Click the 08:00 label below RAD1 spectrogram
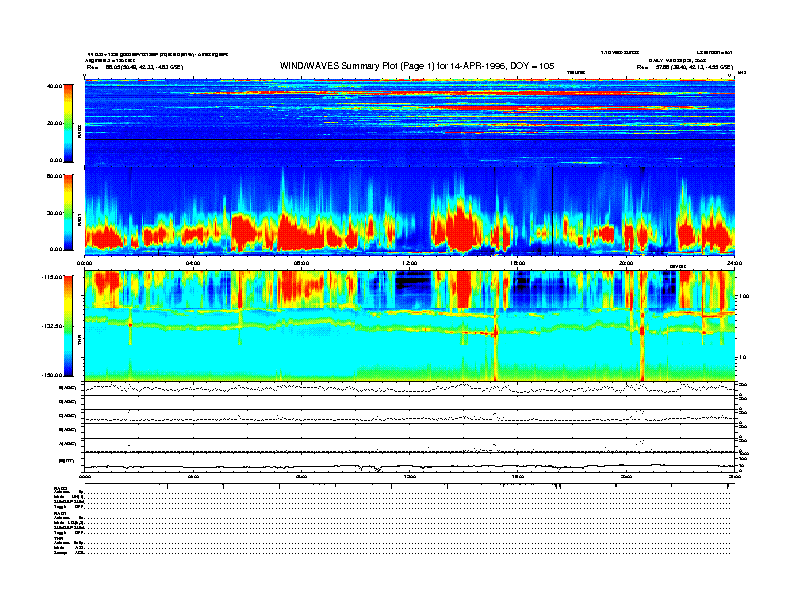 [301, 263]
